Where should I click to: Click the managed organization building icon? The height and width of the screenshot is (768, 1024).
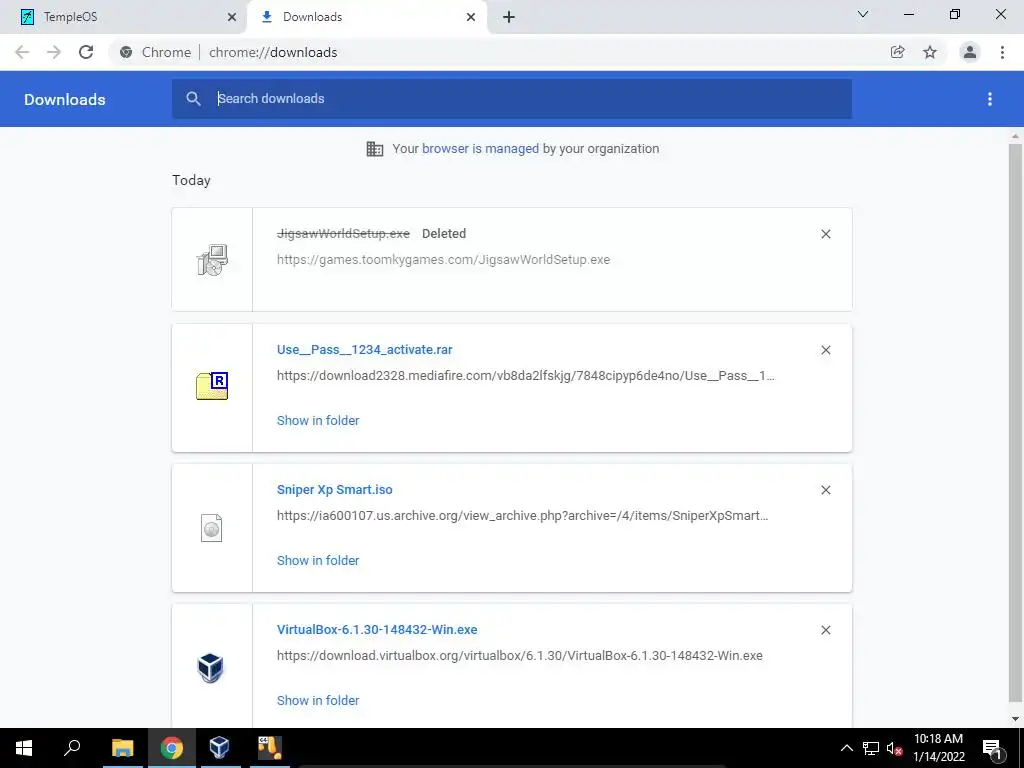click(x=375, y=149)
